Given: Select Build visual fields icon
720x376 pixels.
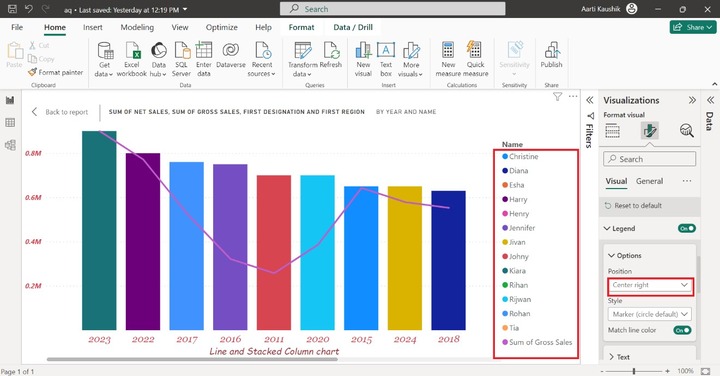Looking at the screenshot, I should point(613,131).
